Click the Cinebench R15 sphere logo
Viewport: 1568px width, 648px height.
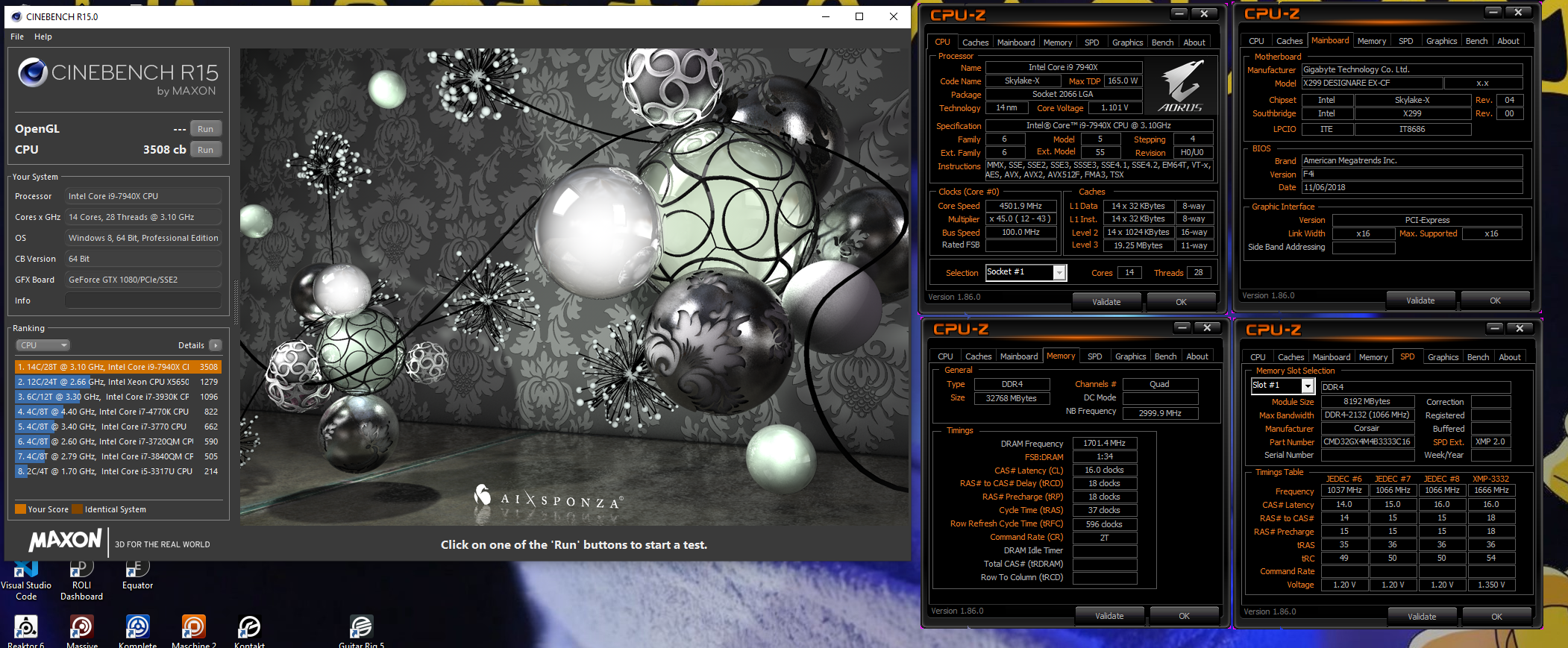(33, 72)
